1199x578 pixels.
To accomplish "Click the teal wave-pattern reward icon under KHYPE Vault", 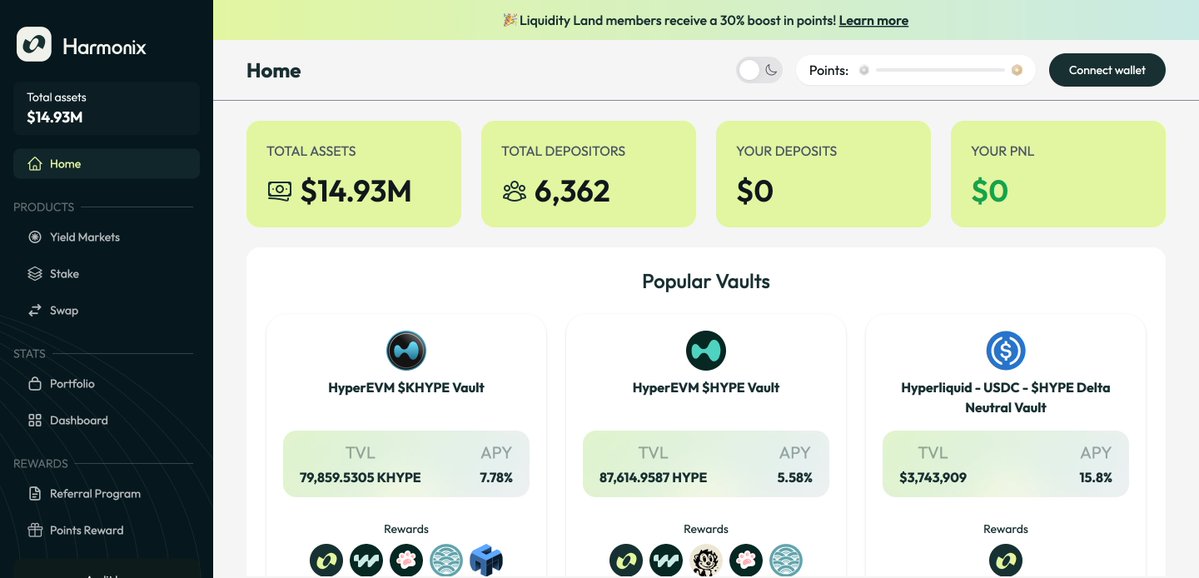I will [446, 560].
